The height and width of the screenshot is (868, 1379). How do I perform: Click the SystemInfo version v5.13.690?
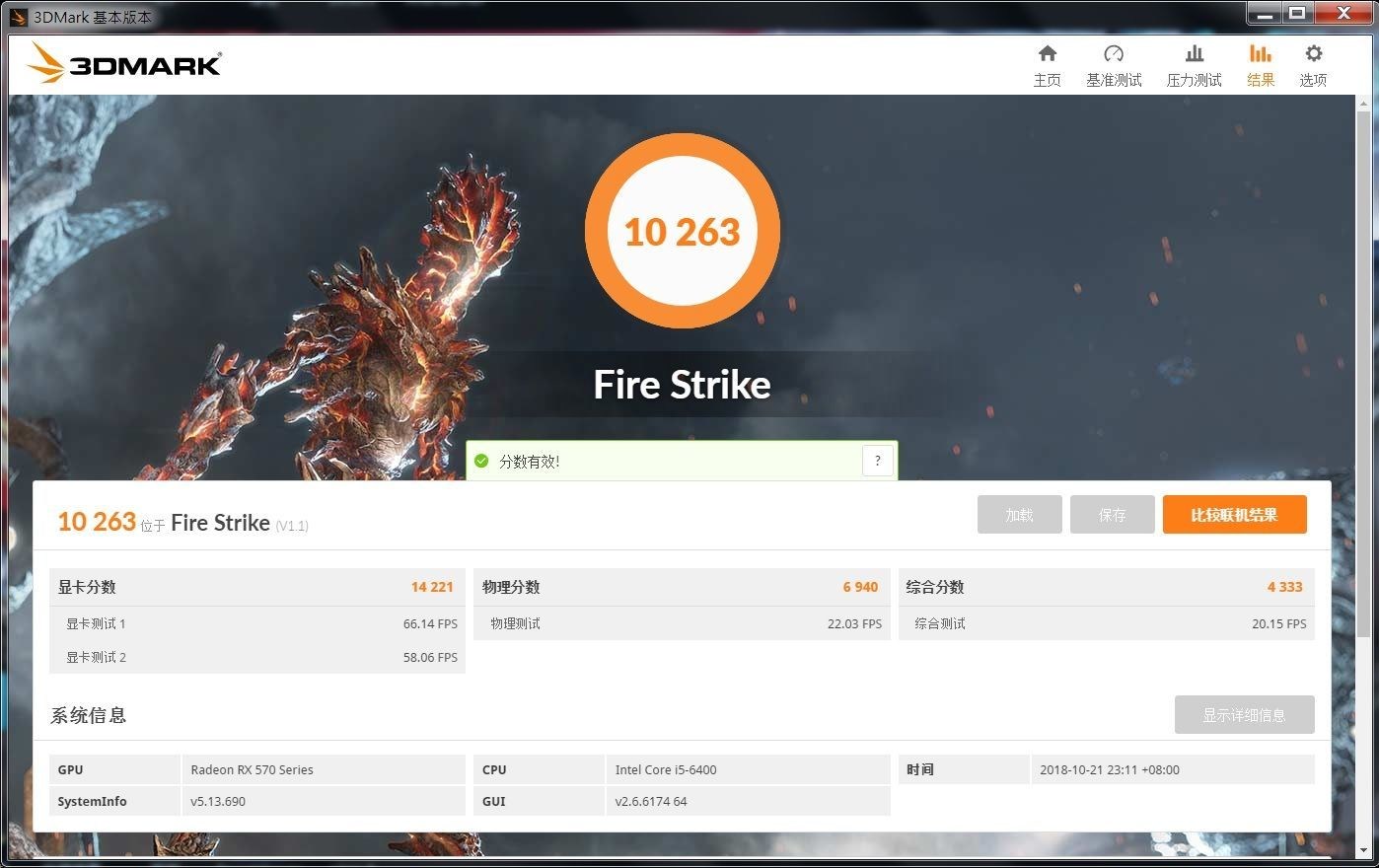click(218, 801)
